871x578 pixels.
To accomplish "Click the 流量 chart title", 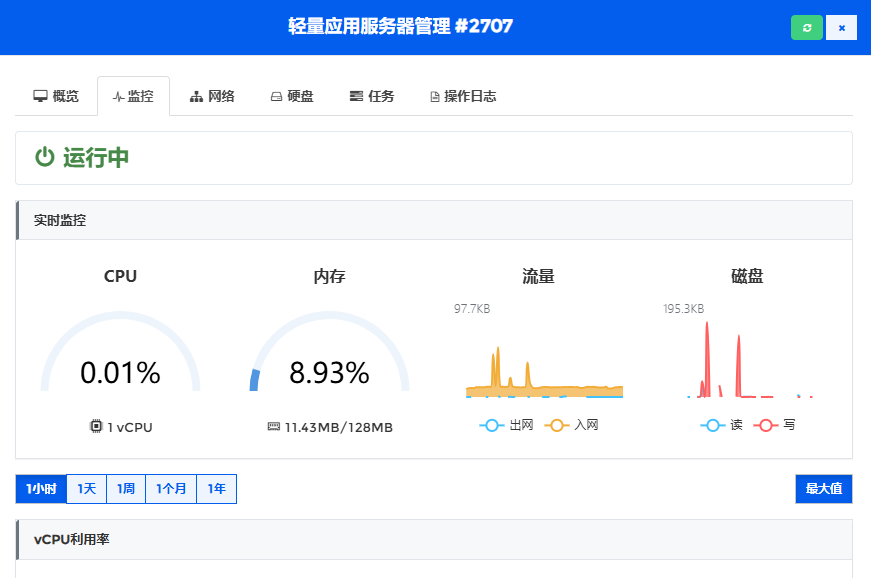I will [538, 276].
